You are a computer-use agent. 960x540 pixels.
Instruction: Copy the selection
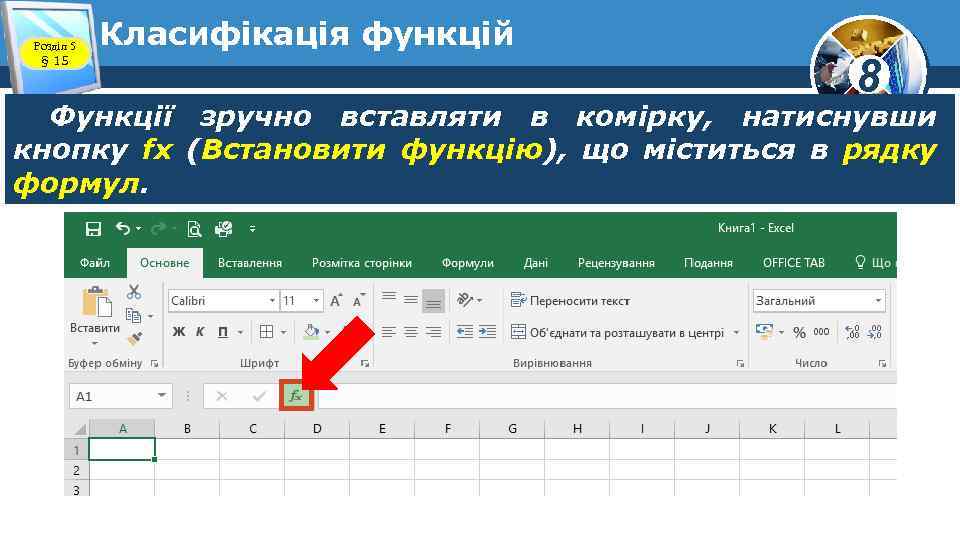pyautogui.click(x=133, y=315)
